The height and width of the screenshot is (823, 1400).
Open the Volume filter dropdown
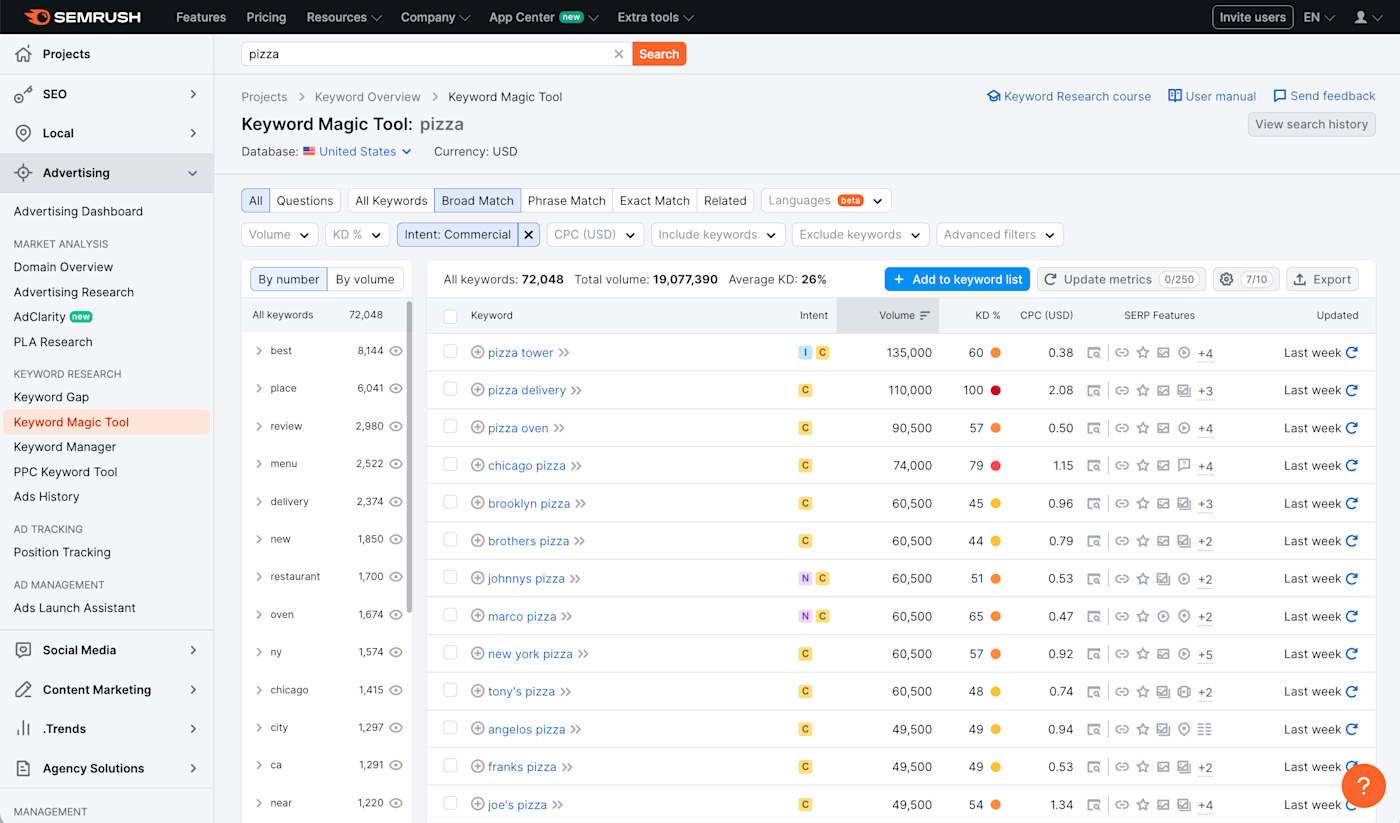click(x=280, y=235)
